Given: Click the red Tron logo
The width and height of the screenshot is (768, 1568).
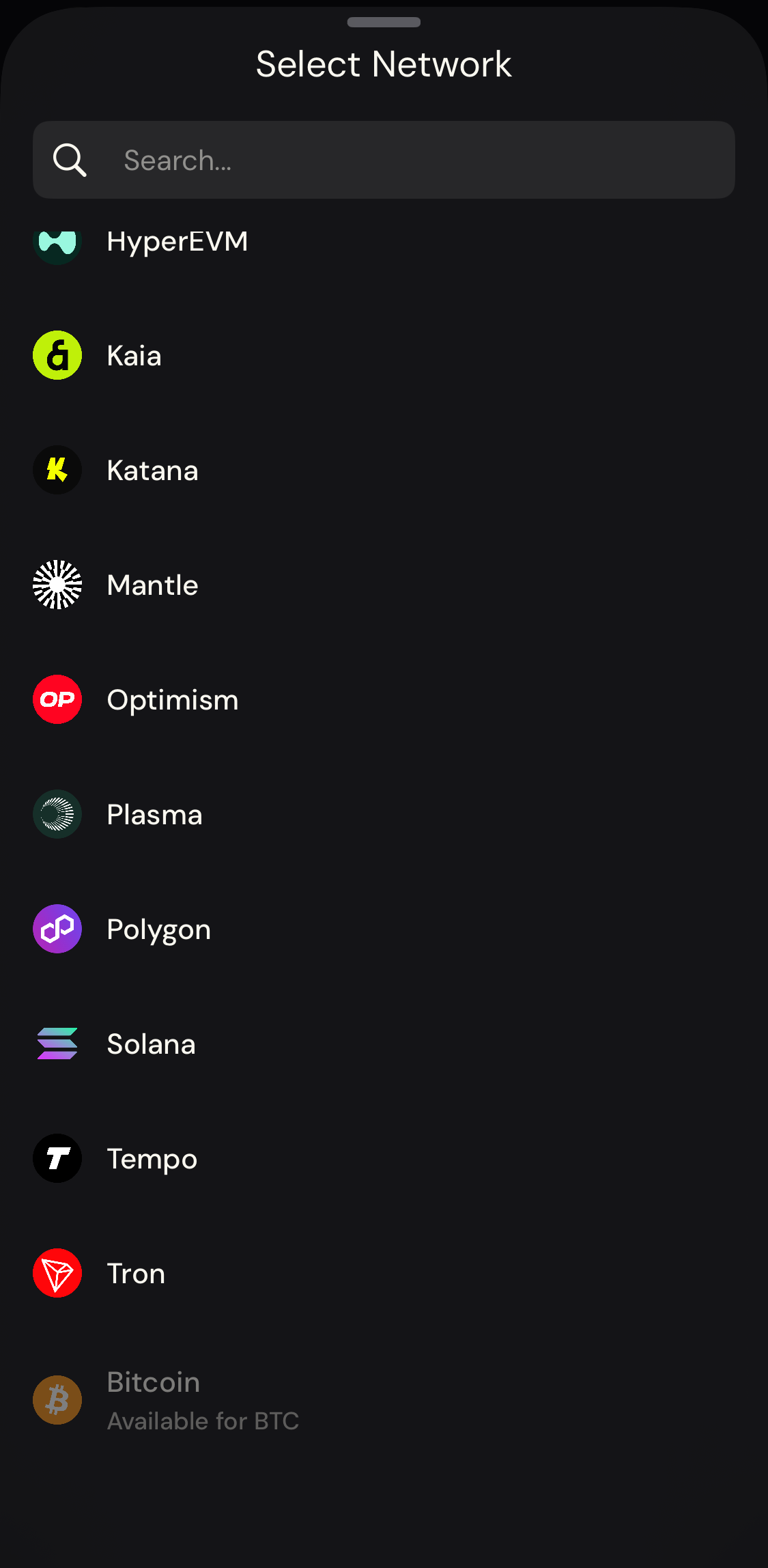Looking at the screenshot, I should [57, 1273].
